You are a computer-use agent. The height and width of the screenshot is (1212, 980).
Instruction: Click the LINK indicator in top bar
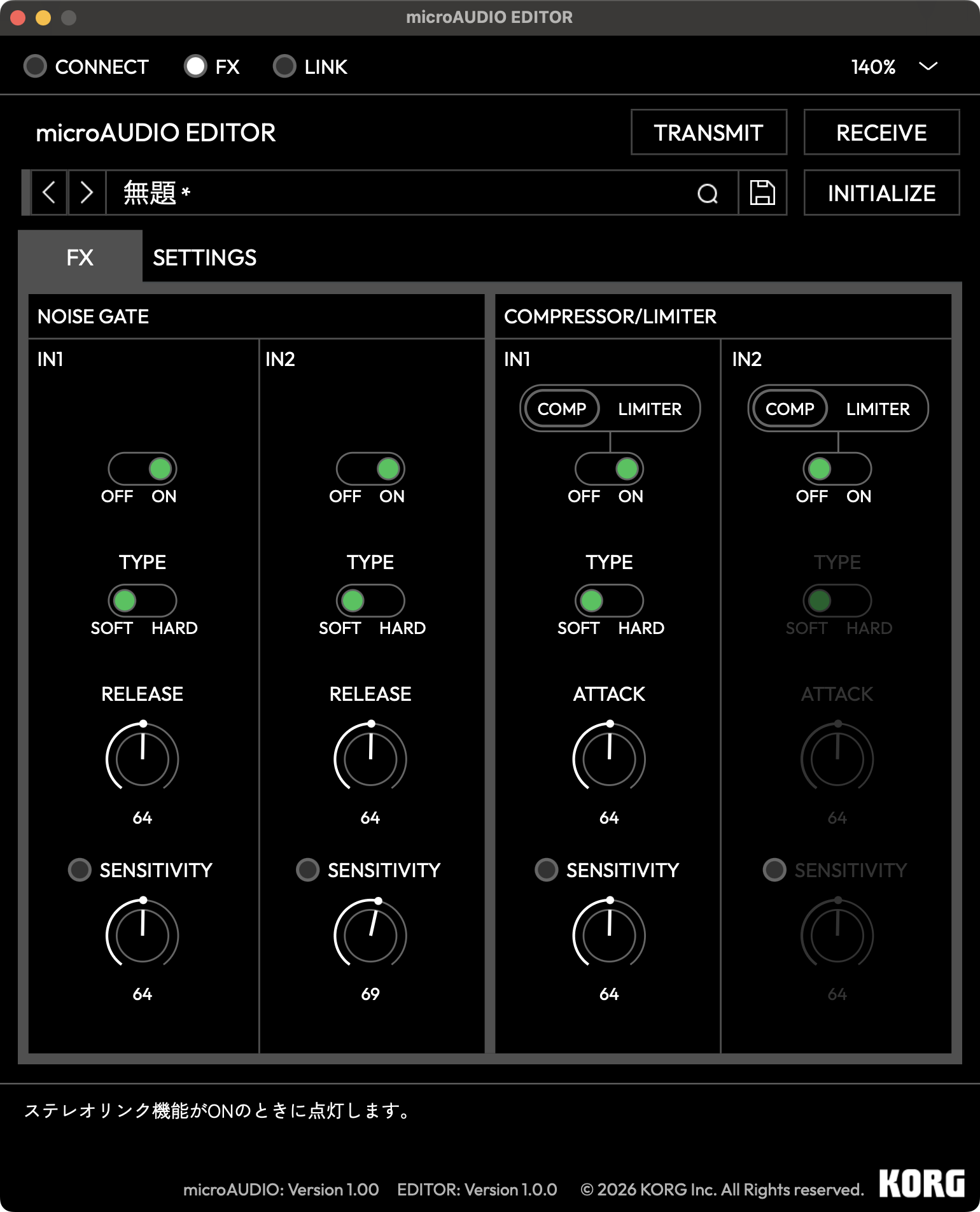point(284,66)
